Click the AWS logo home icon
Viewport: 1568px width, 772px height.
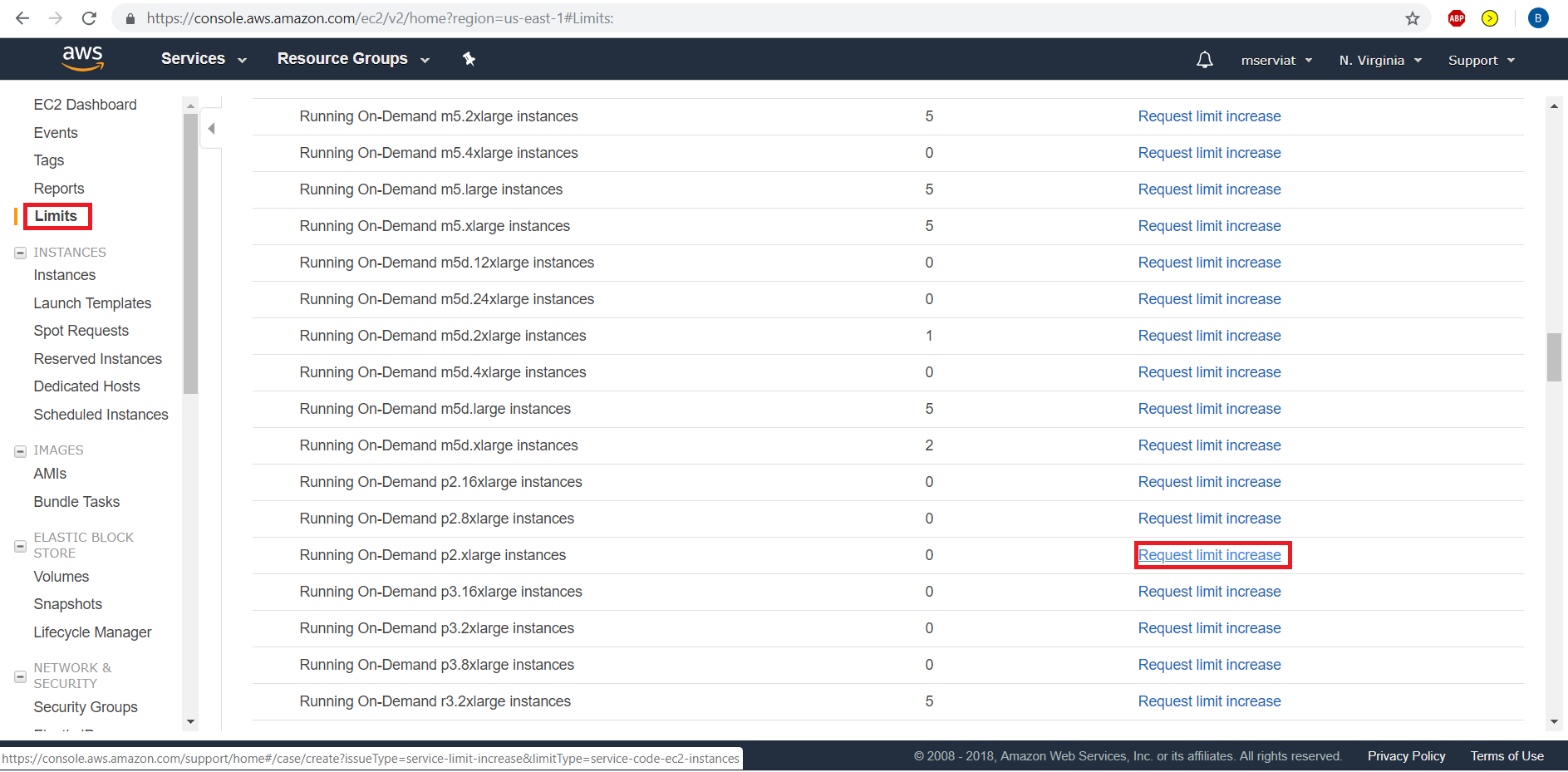(82, 58)
